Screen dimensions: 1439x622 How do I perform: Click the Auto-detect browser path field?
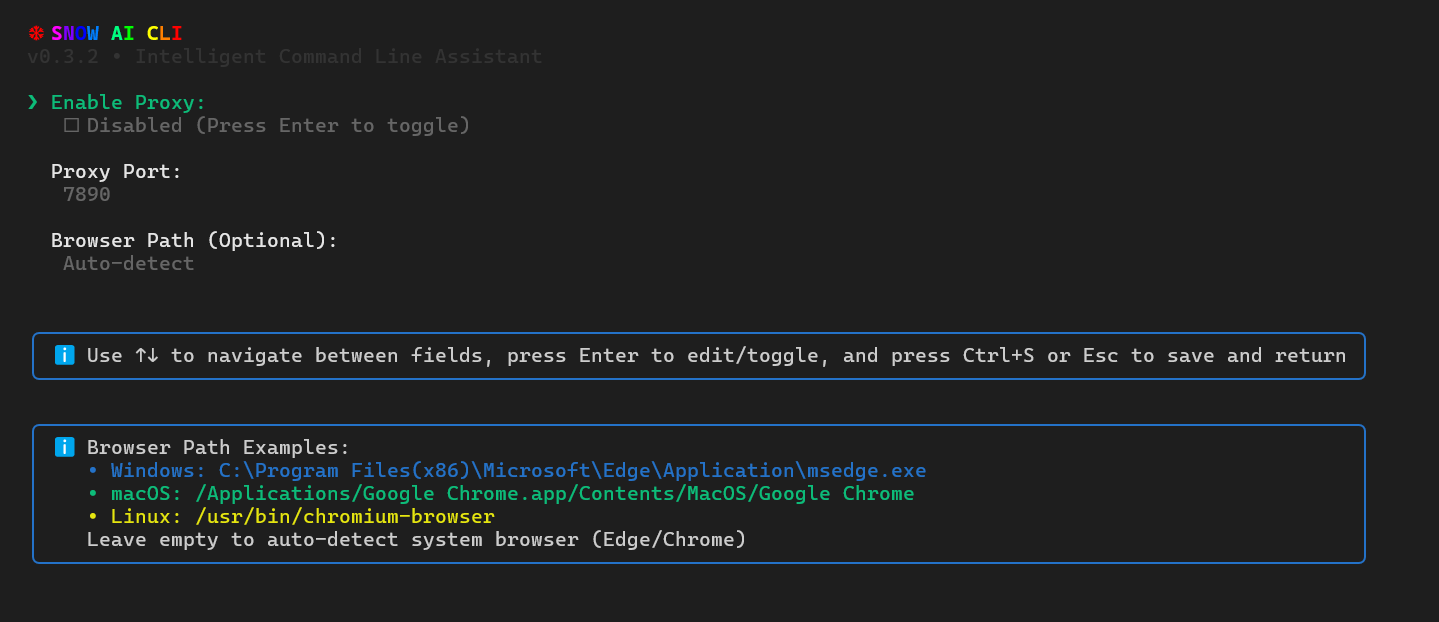point(128,263)
